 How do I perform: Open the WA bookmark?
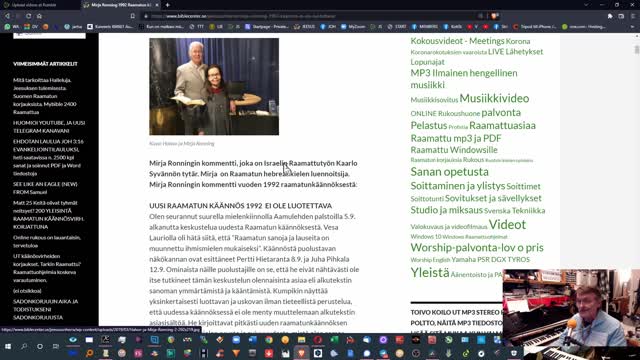coord(12,27)
